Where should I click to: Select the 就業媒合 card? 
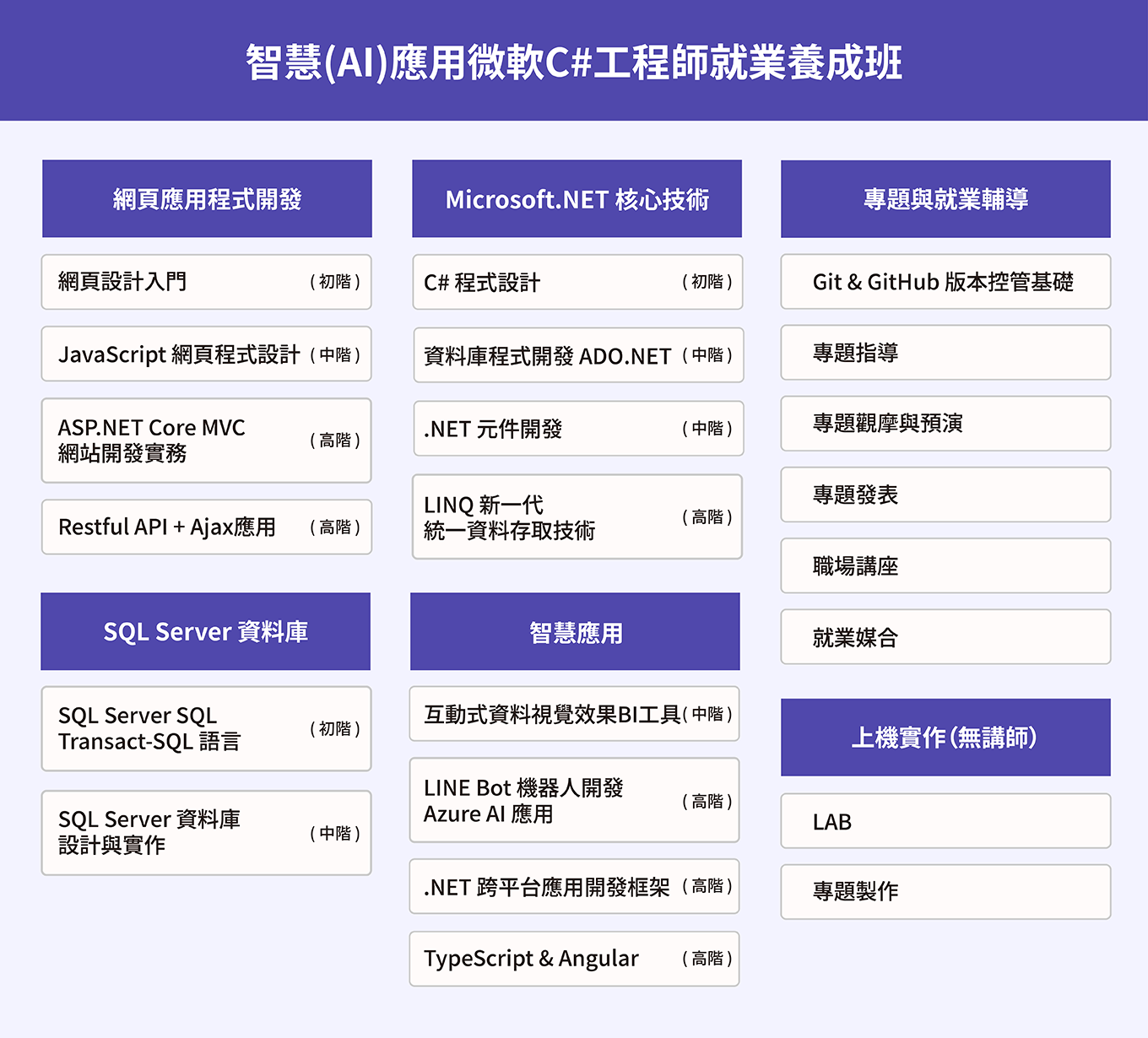(x=945, y=637)
